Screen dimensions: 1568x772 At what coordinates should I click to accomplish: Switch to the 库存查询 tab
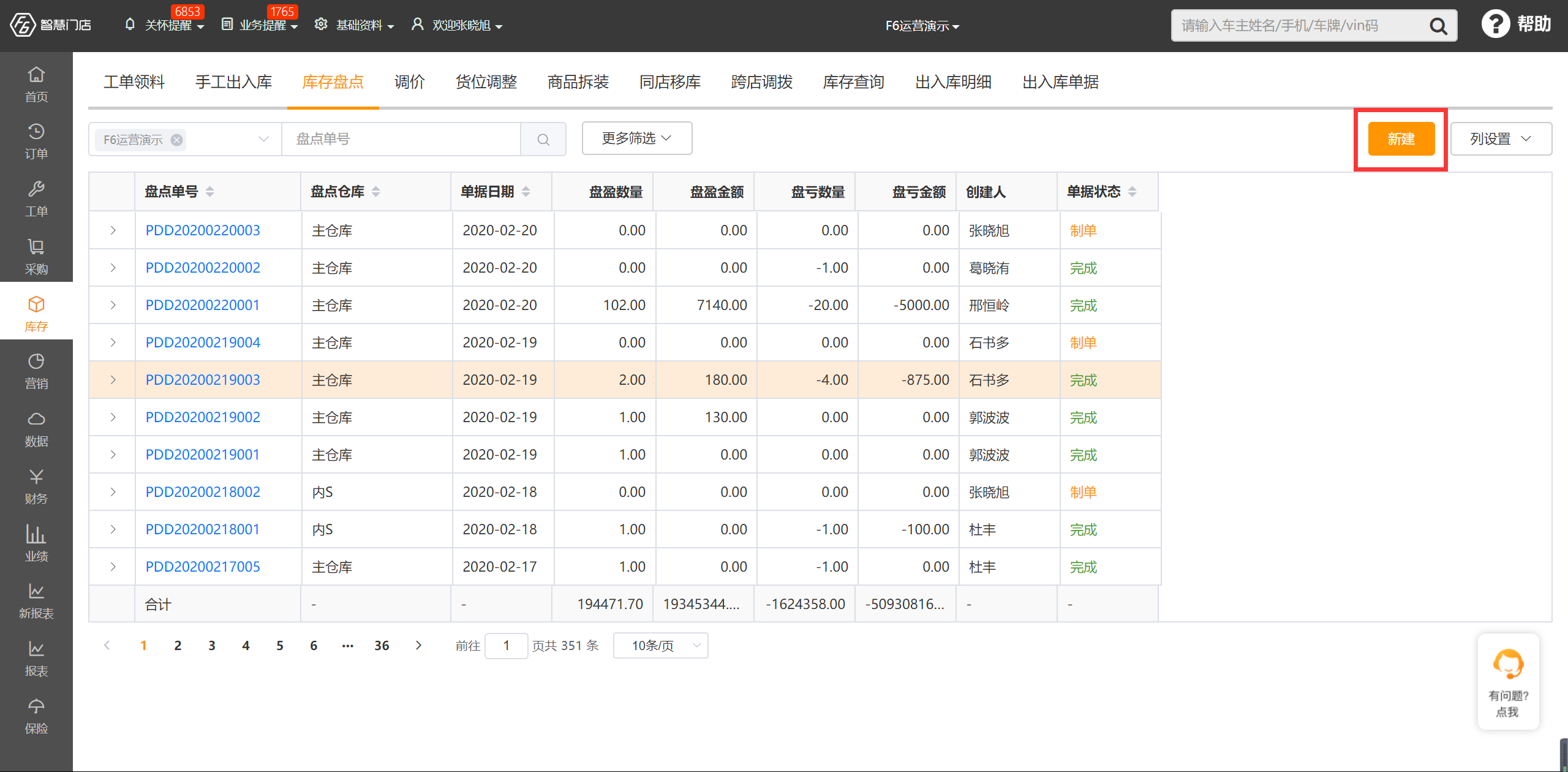[x=853, y=82]
